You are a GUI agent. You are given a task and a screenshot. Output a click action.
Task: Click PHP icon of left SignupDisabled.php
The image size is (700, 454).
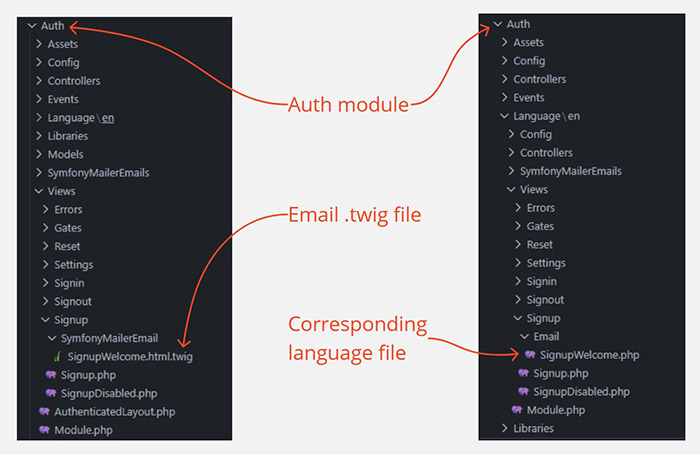pos(51,393)
